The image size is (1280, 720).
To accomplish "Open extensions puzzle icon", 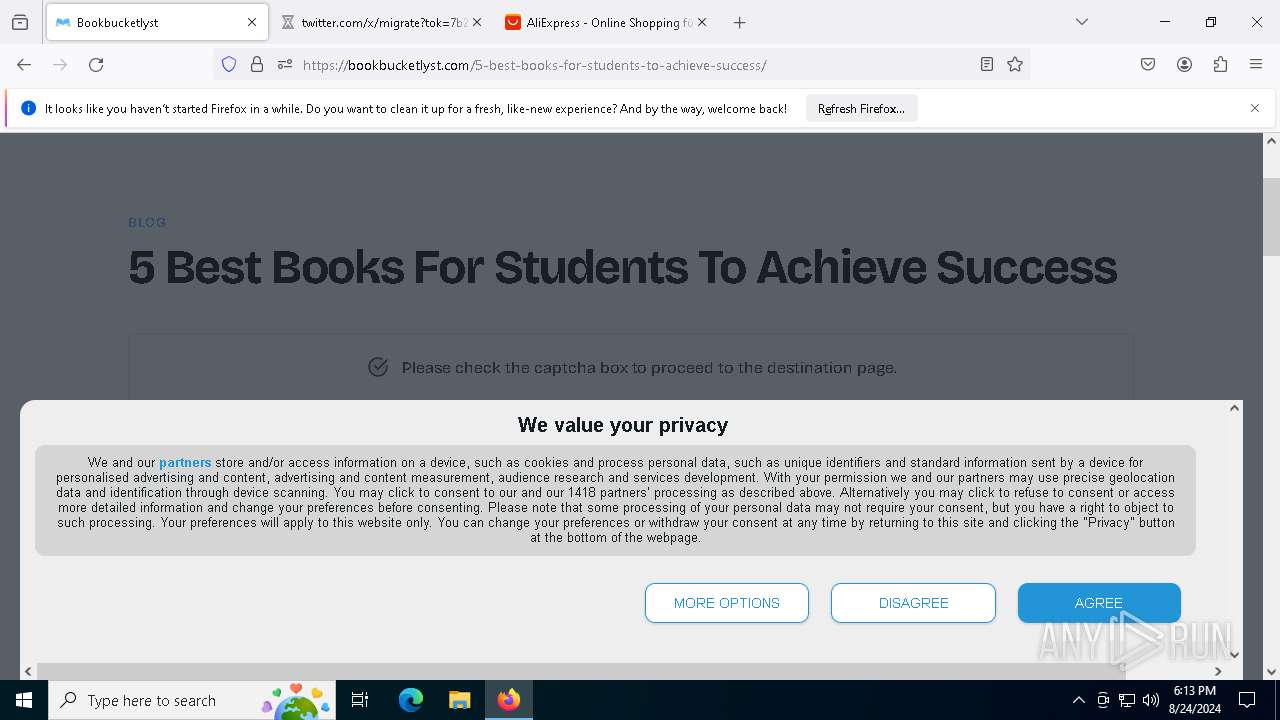I will coord(1220,65).
